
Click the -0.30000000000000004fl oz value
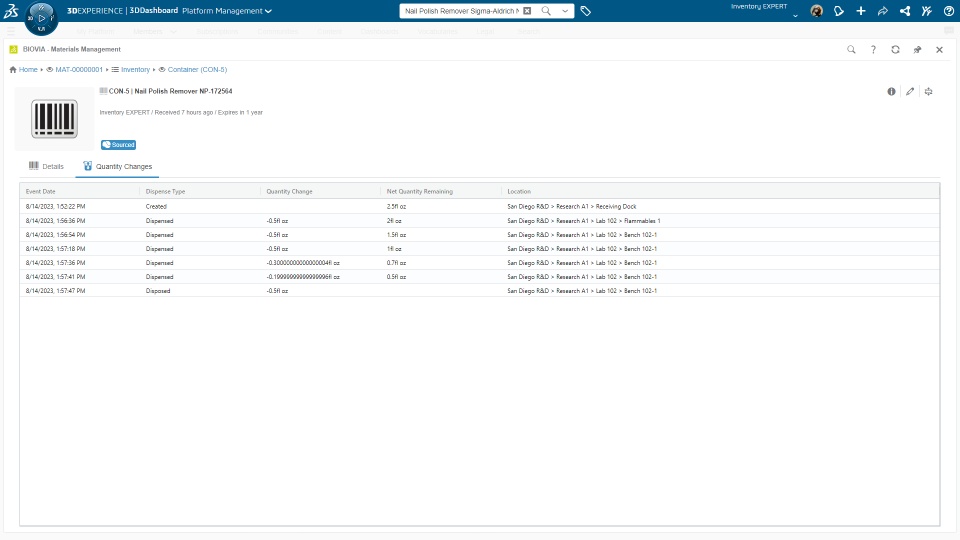[303, 263]
